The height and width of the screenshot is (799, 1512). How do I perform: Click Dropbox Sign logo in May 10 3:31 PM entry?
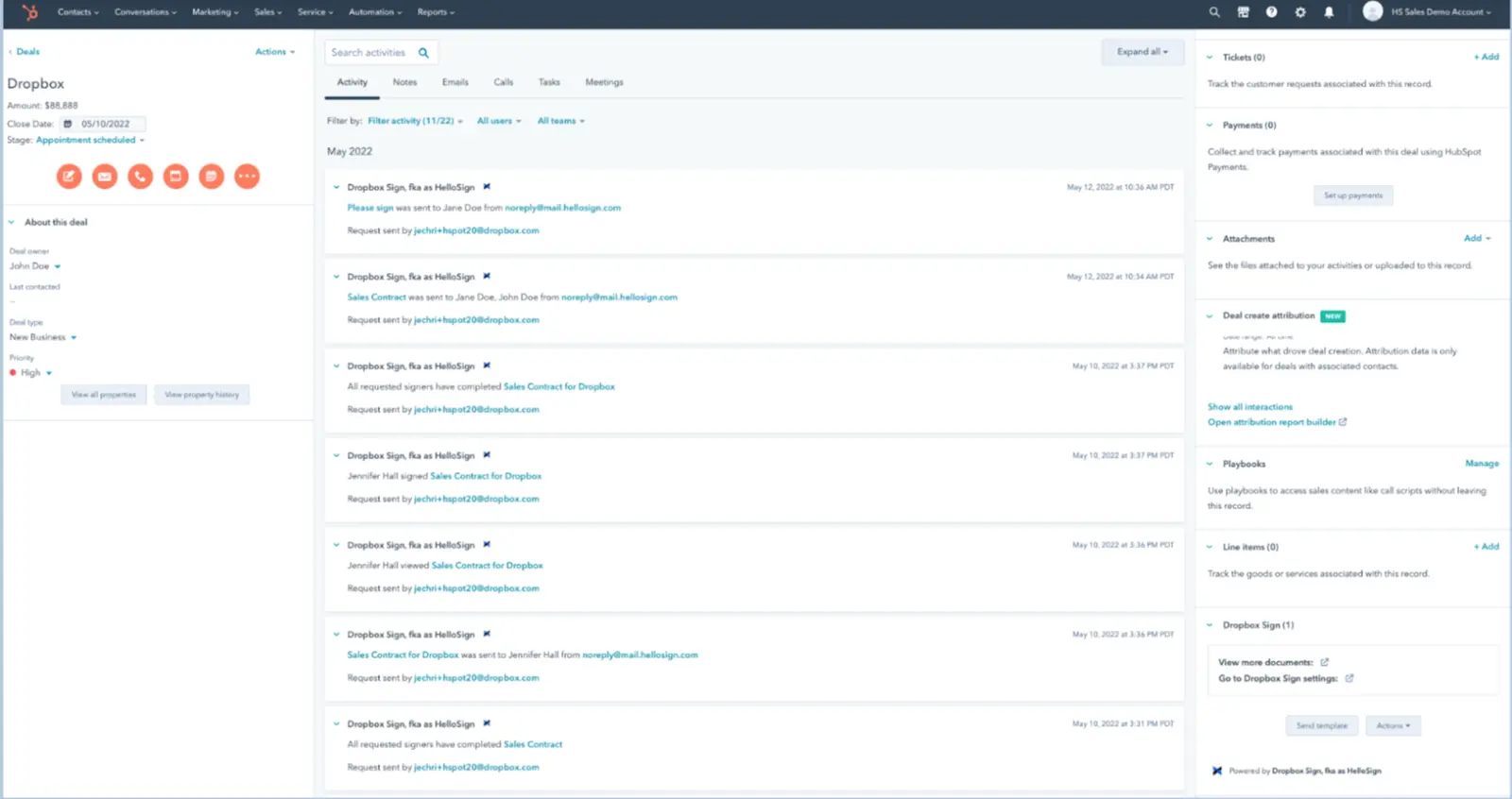tap(487, 723)
